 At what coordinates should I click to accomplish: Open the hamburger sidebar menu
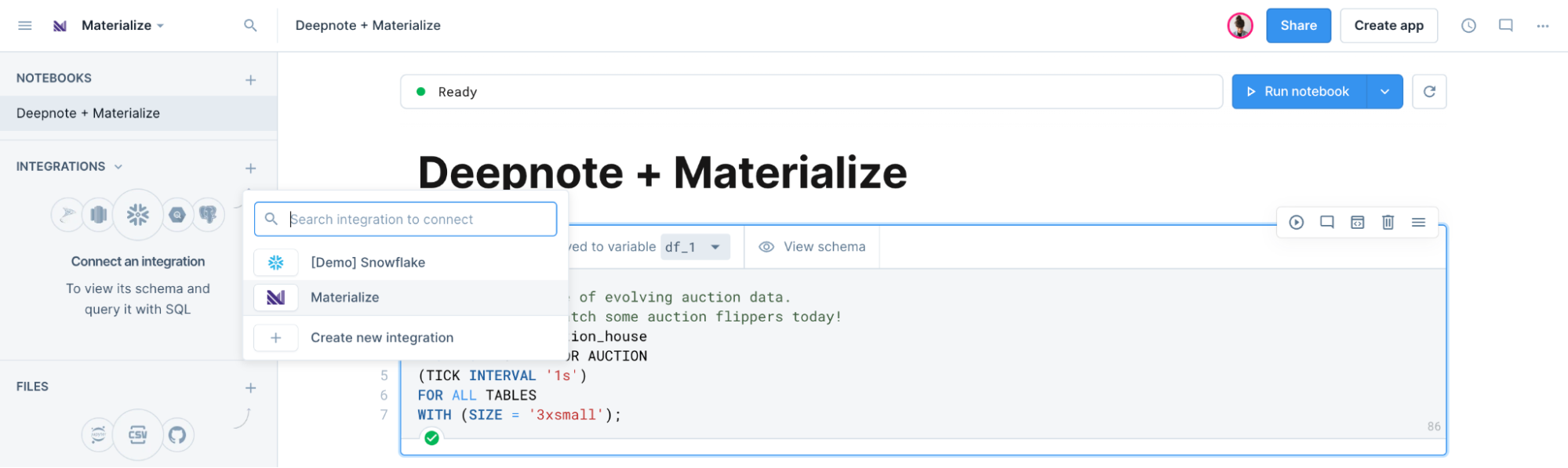point(25,25)
